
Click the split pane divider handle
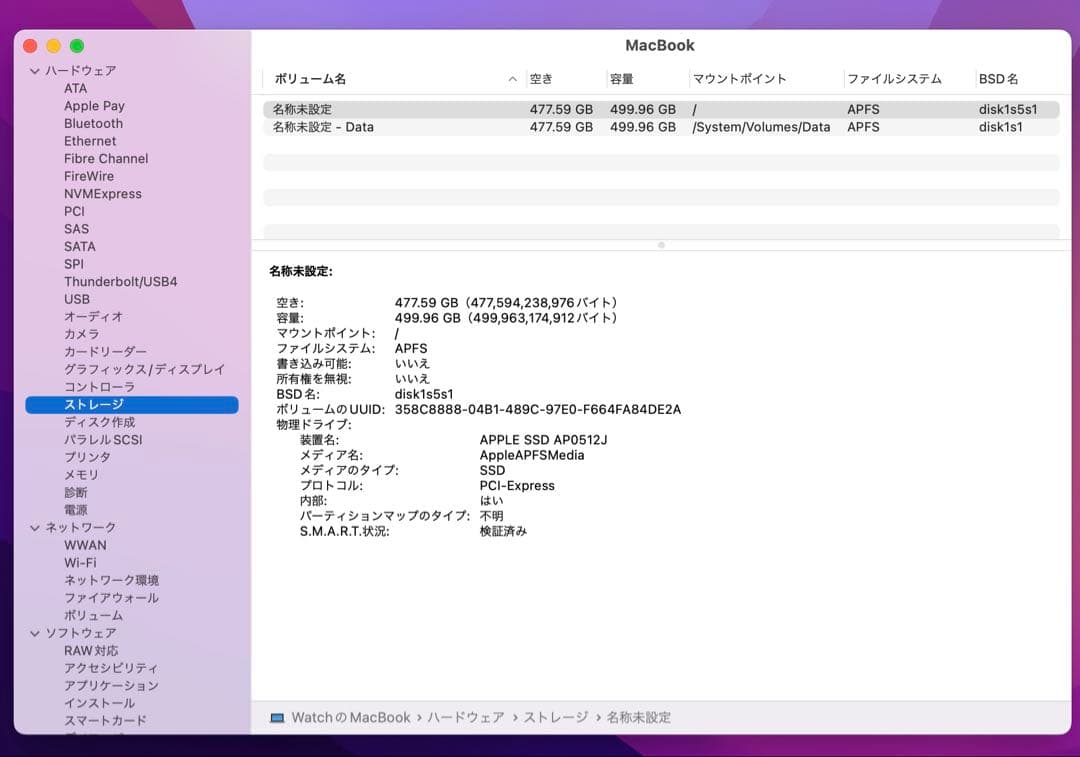[661, 245]
